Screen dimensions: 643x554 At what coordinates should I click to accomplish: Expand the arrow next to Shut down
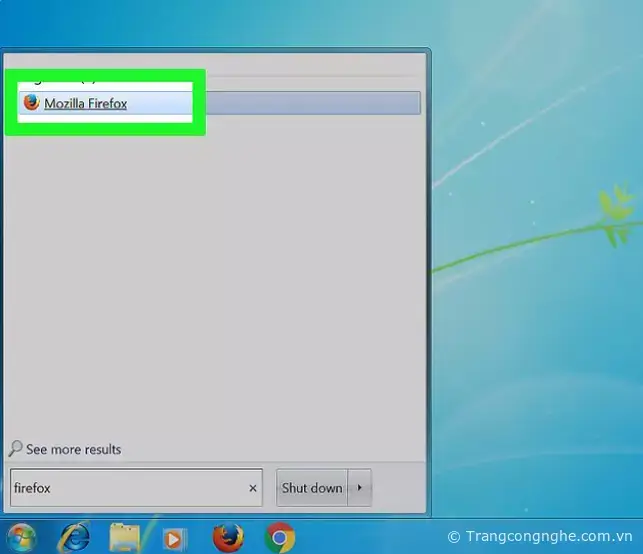pyautogui.click(x=359, y=488)
